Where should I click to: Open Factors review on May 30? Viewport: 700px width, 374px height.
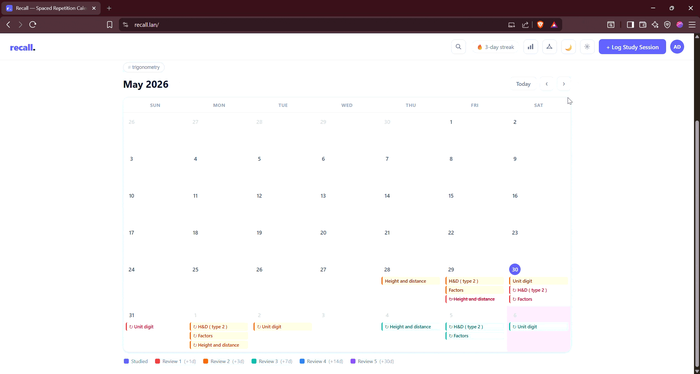click(x=538, y=299)
